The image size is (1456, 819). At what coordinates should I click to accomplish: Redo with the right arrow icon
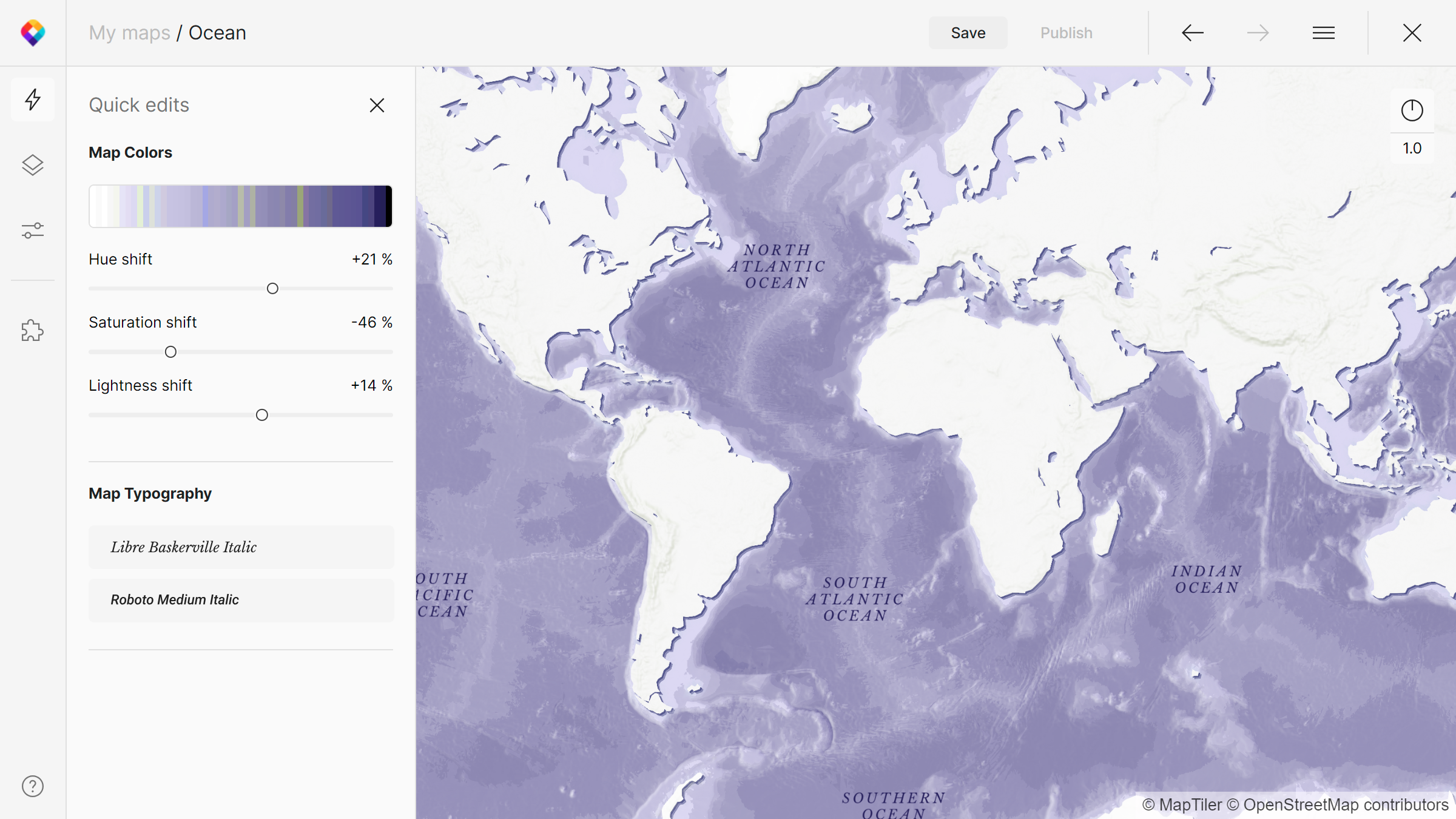[x=1258, y=33]
